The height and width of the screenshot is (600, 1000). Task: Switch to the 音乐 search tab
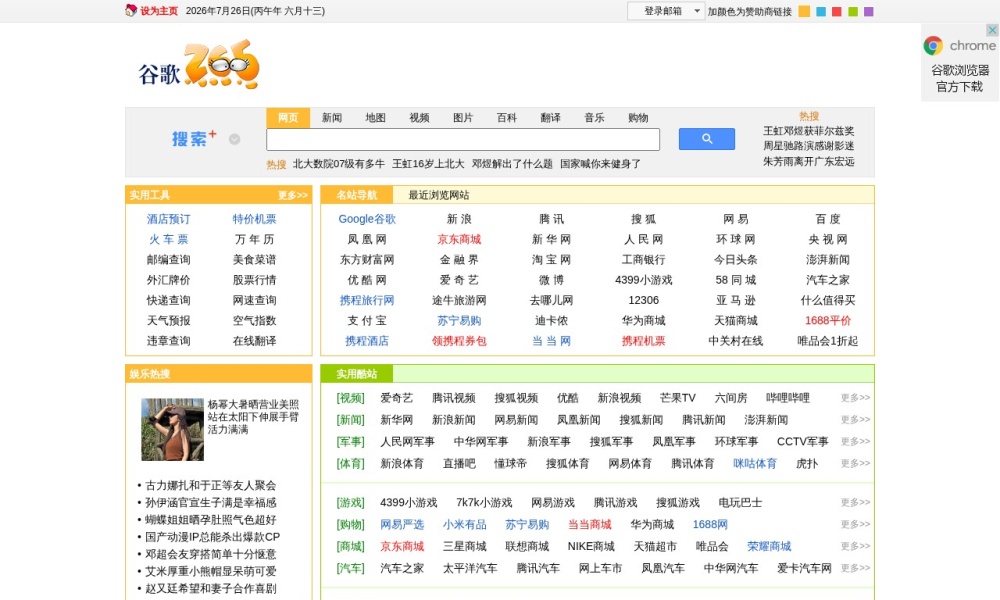coord(594,117)
